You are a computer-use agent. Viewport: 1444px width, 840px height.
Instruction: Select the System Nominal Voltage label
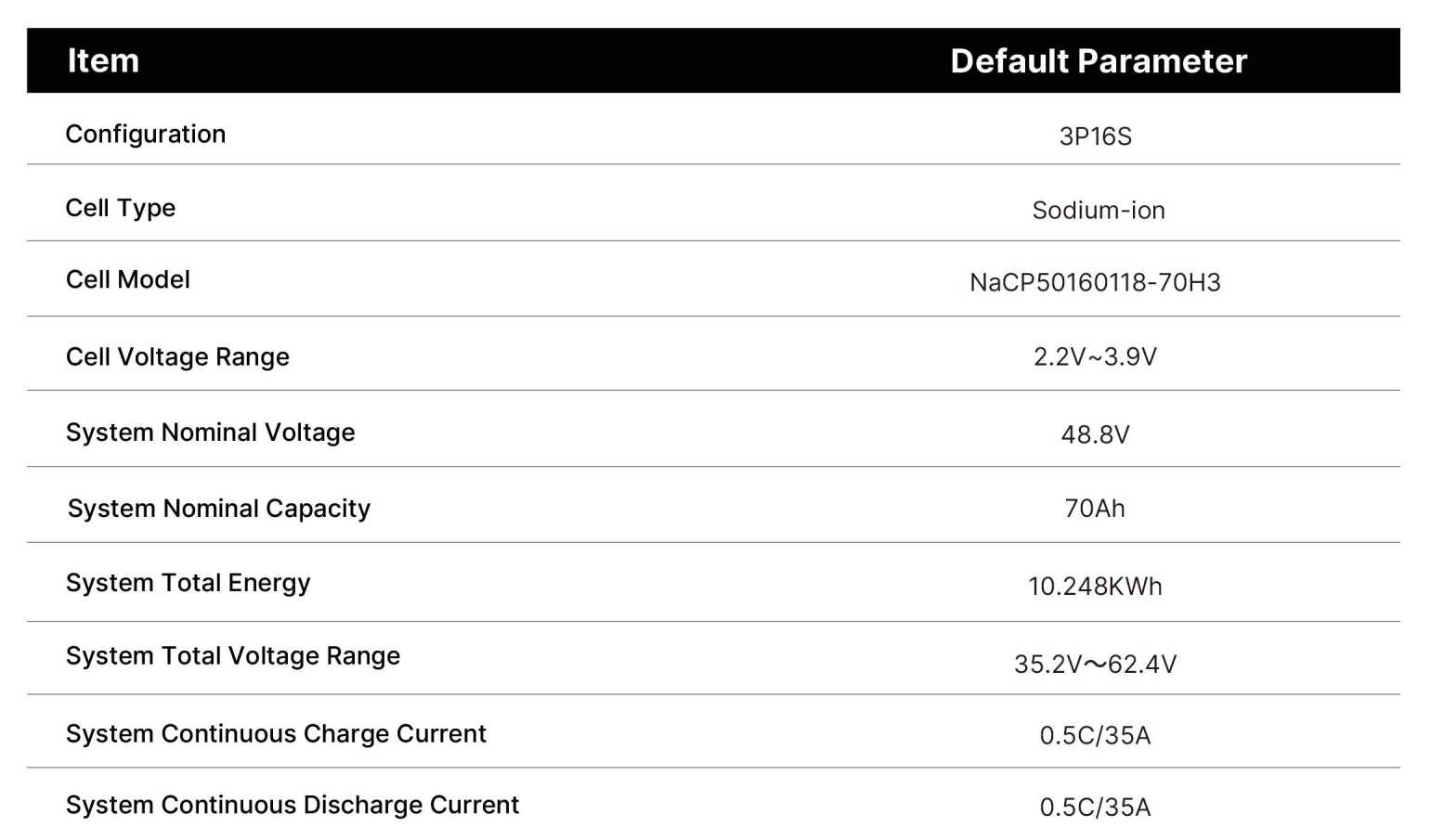click(x=211, y=433)
